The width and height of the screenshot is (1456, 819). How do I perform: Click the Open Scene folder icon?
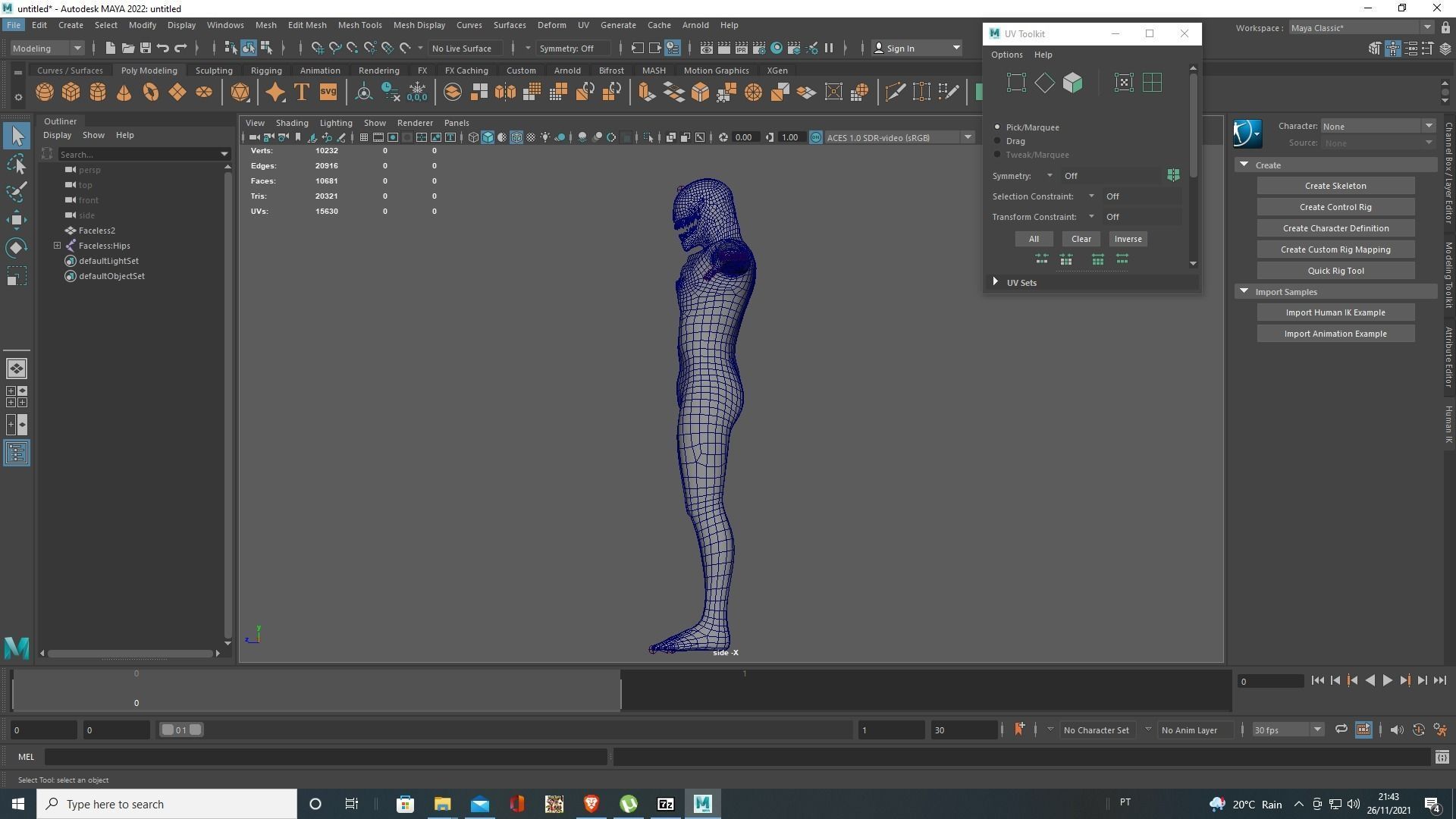pos(128,48)
